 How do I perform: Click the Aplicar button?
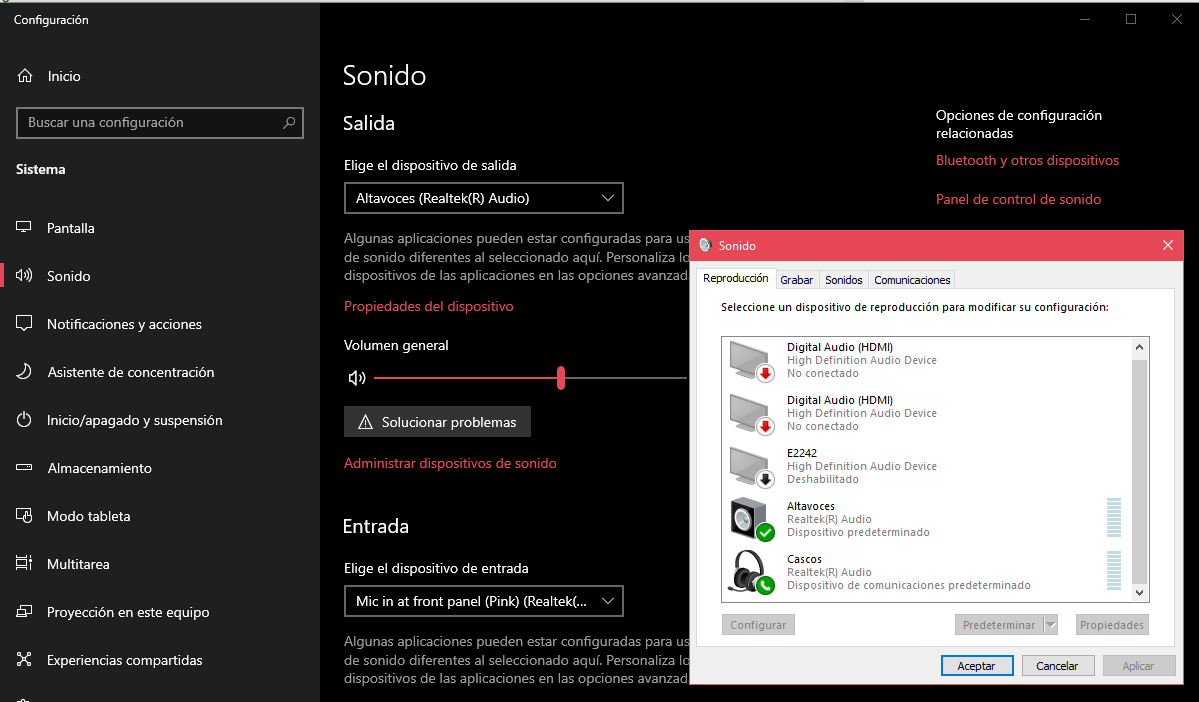tap(1138, 665)
